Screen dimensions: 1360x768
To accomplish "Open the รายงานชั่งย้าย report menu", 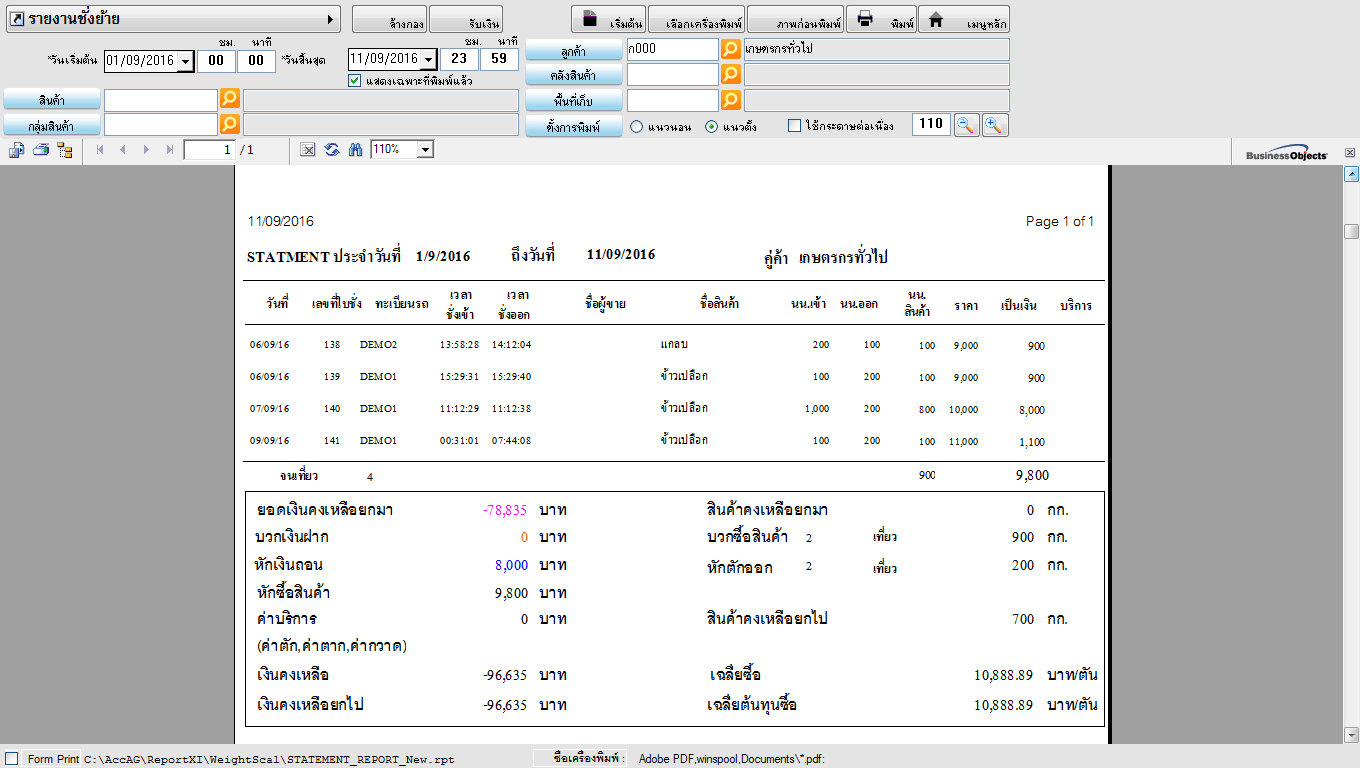I will click(x=172, y=19).
